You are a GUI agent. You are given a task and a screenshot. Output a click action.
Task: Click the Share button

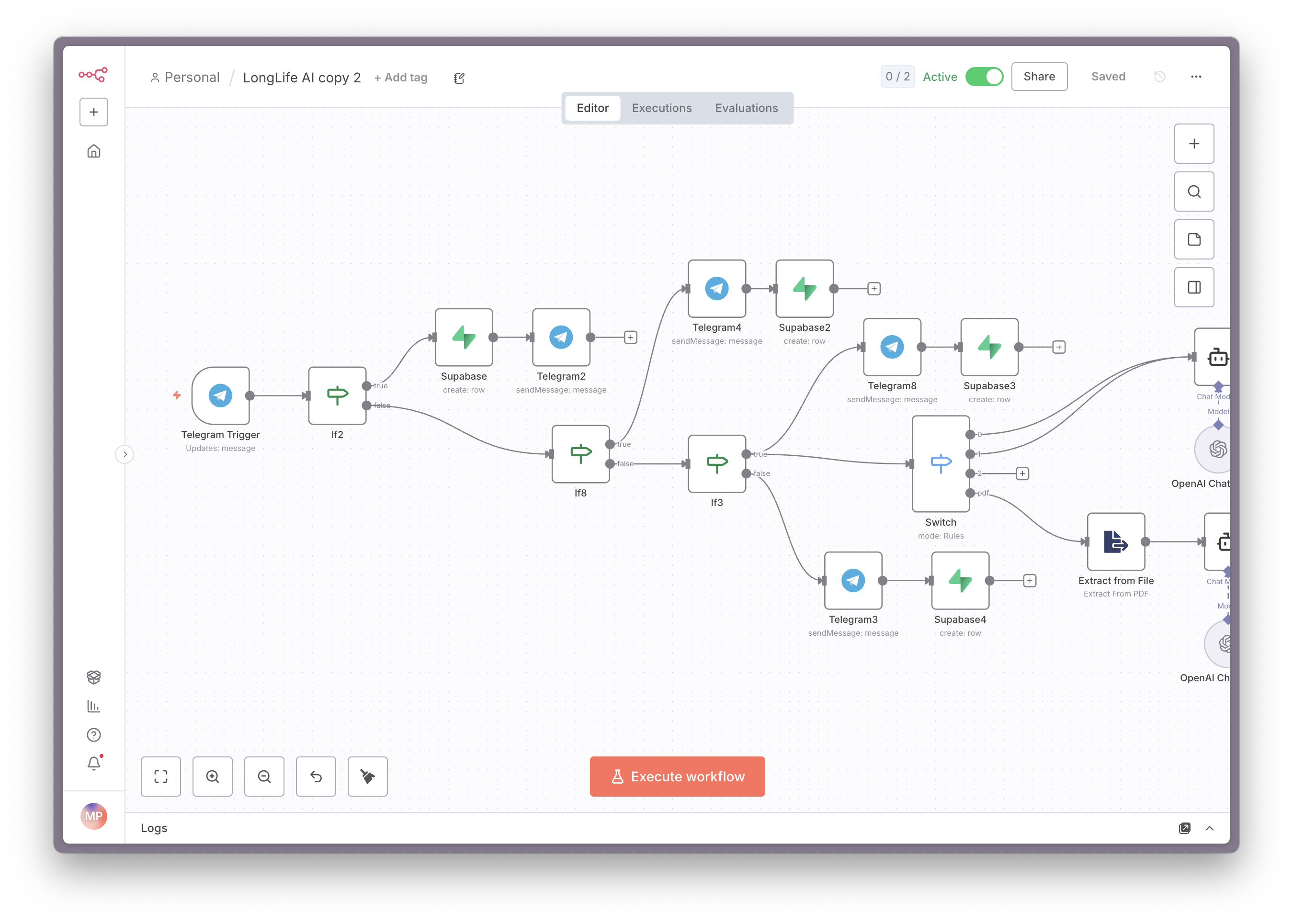1039,77
